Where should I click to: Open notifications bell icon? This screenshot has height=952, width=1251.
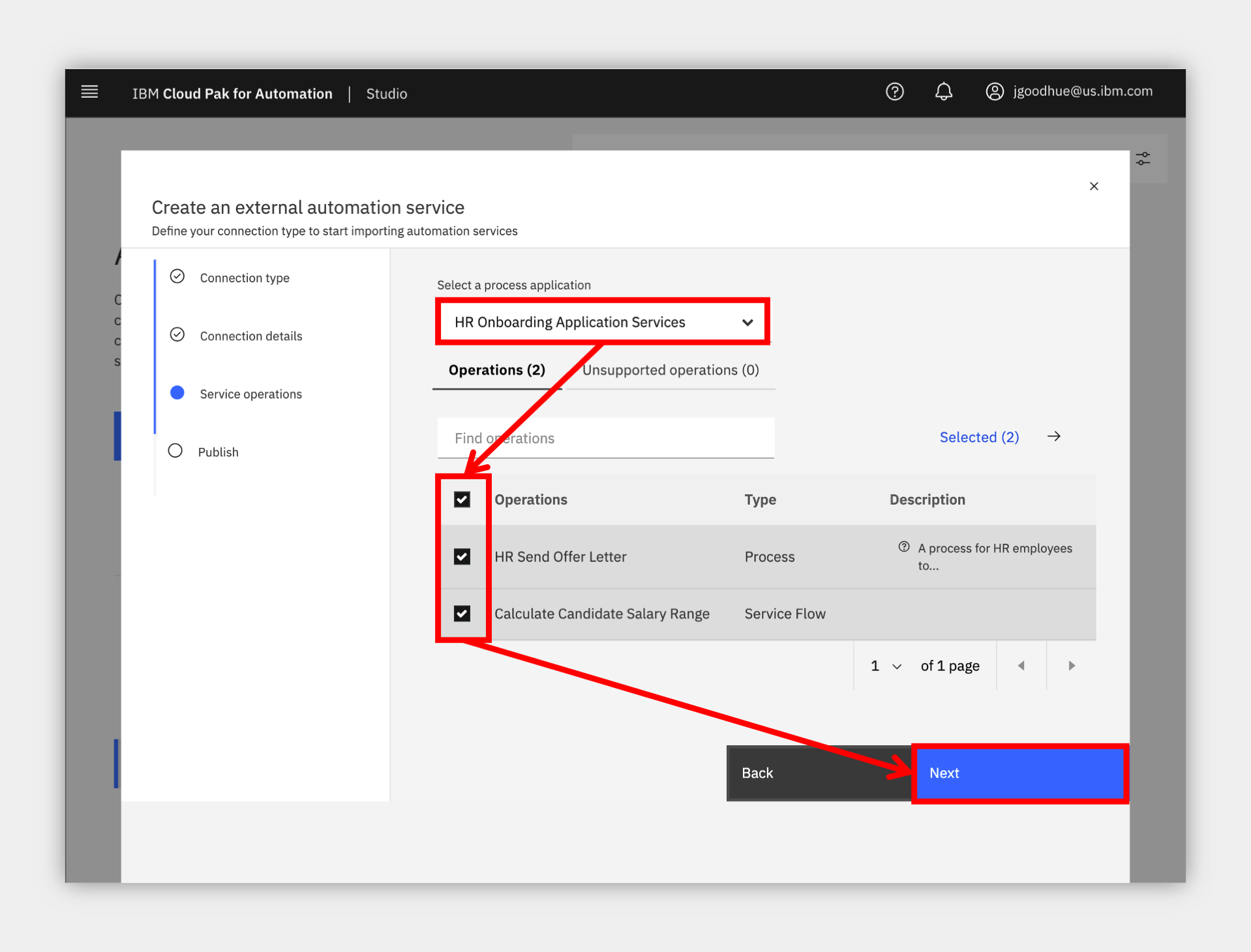tap(943, 92)
